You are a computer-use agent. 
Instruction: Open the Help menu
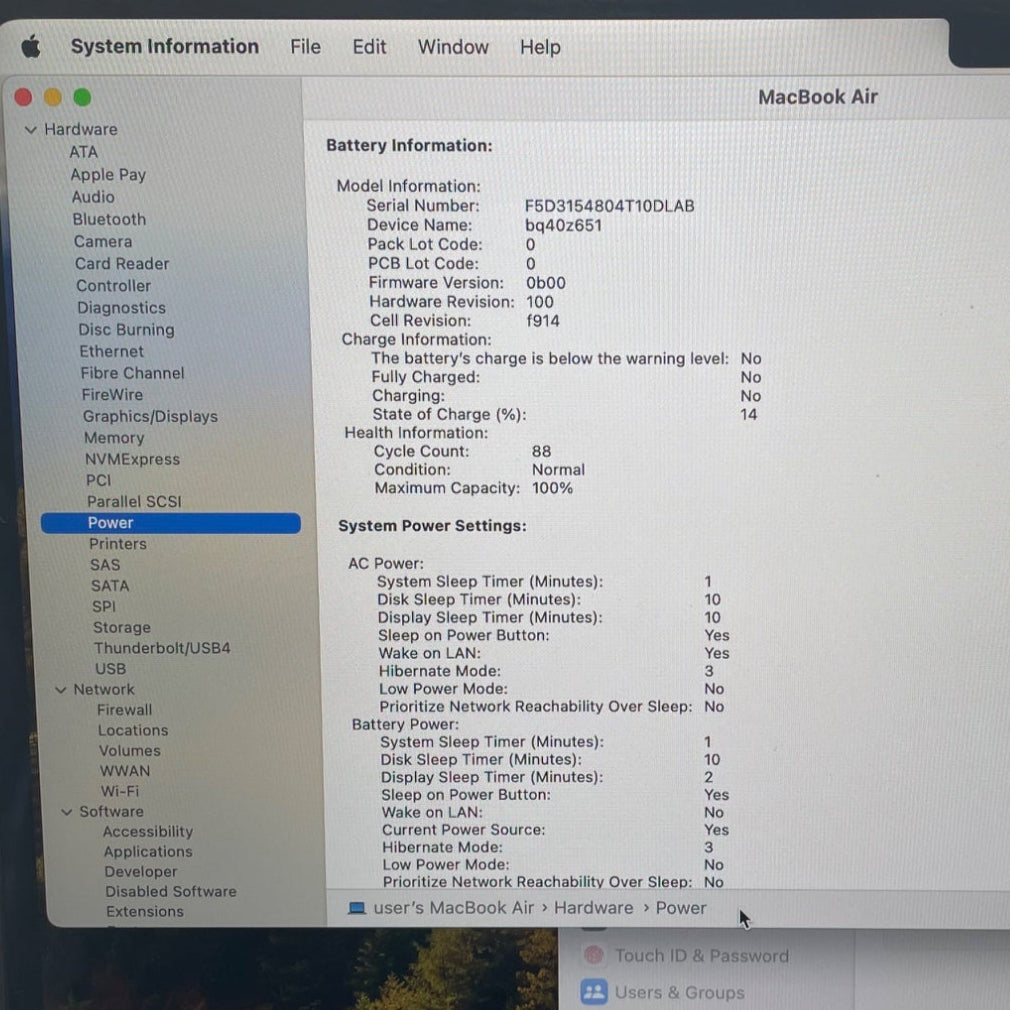pyautogui.click(x=540, y=48)
